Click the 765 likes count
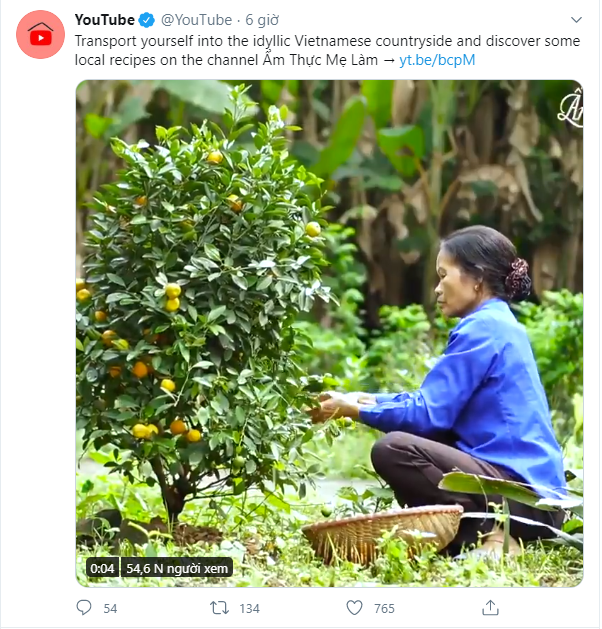Screen dimensions: 602x629 (x=384, y=609)
